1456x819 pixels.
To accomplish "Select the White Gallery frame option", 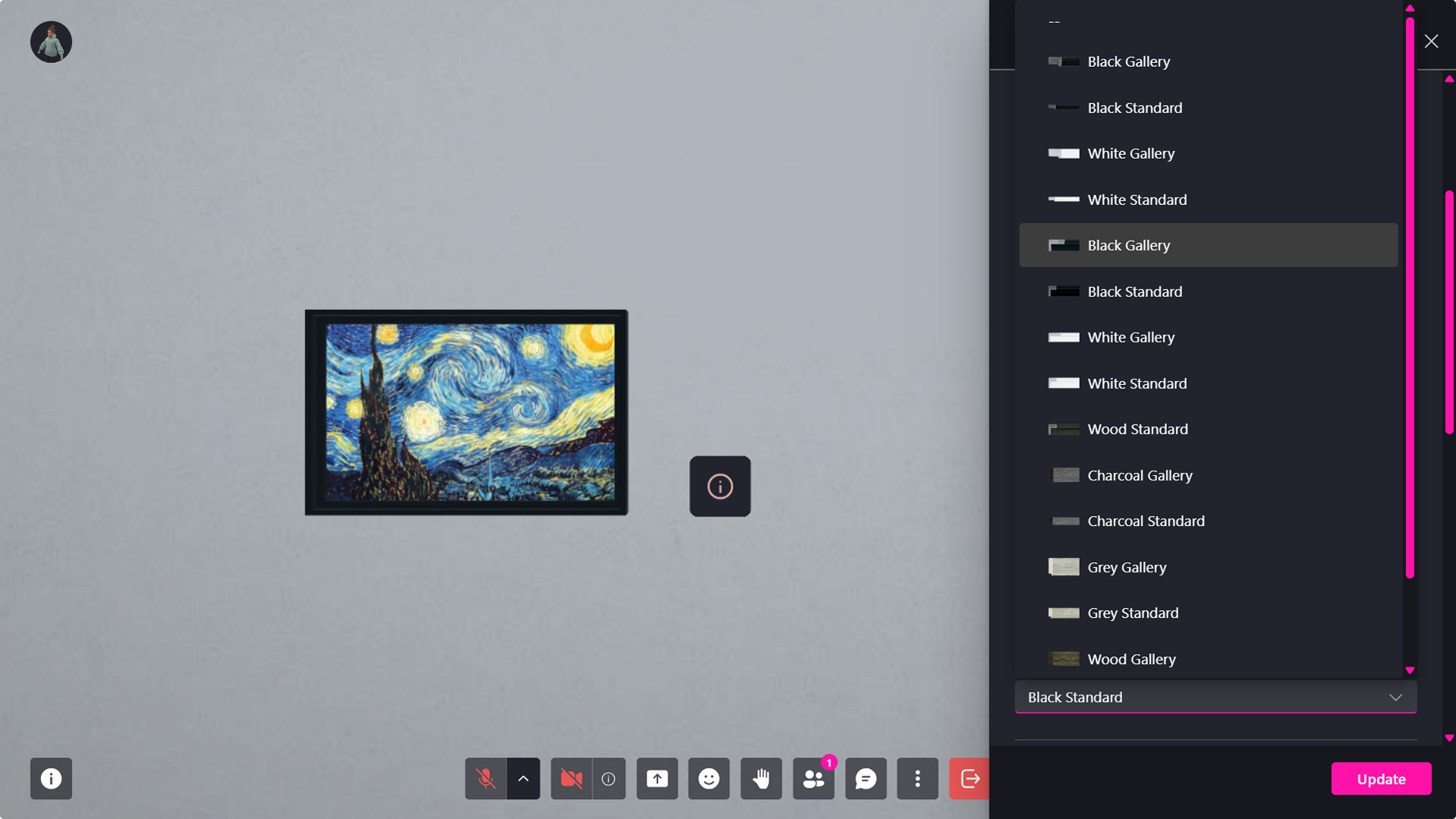I will pyautogui.click(x=1131, y=337).
